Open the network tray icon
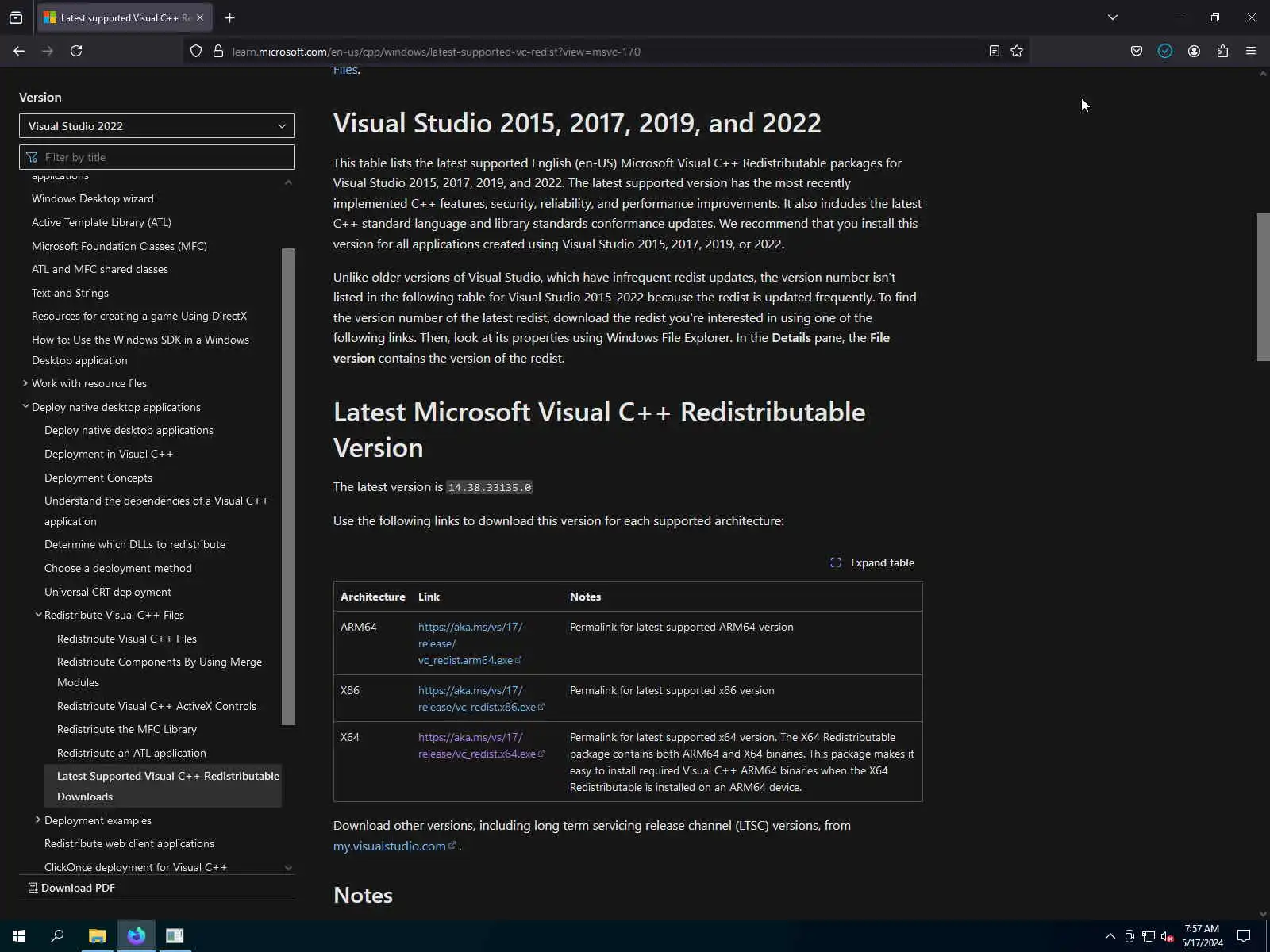This screenshot has width=1270, height=952. coord(1148,936)
